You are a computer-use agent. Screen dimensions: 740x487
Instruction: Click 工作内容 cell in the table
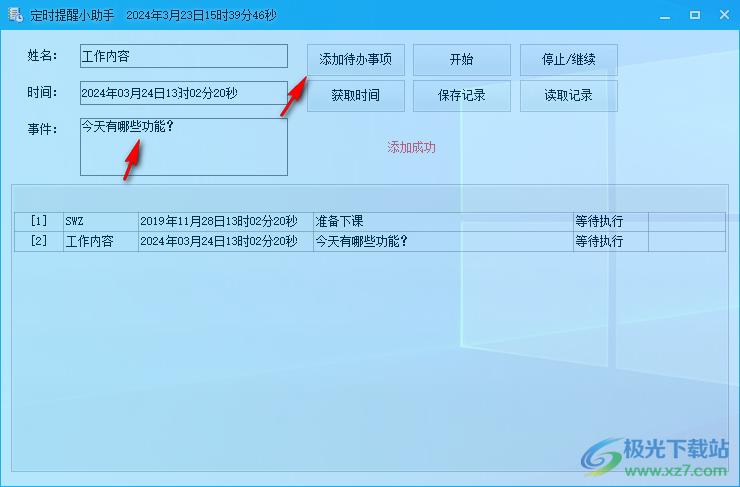101,242
